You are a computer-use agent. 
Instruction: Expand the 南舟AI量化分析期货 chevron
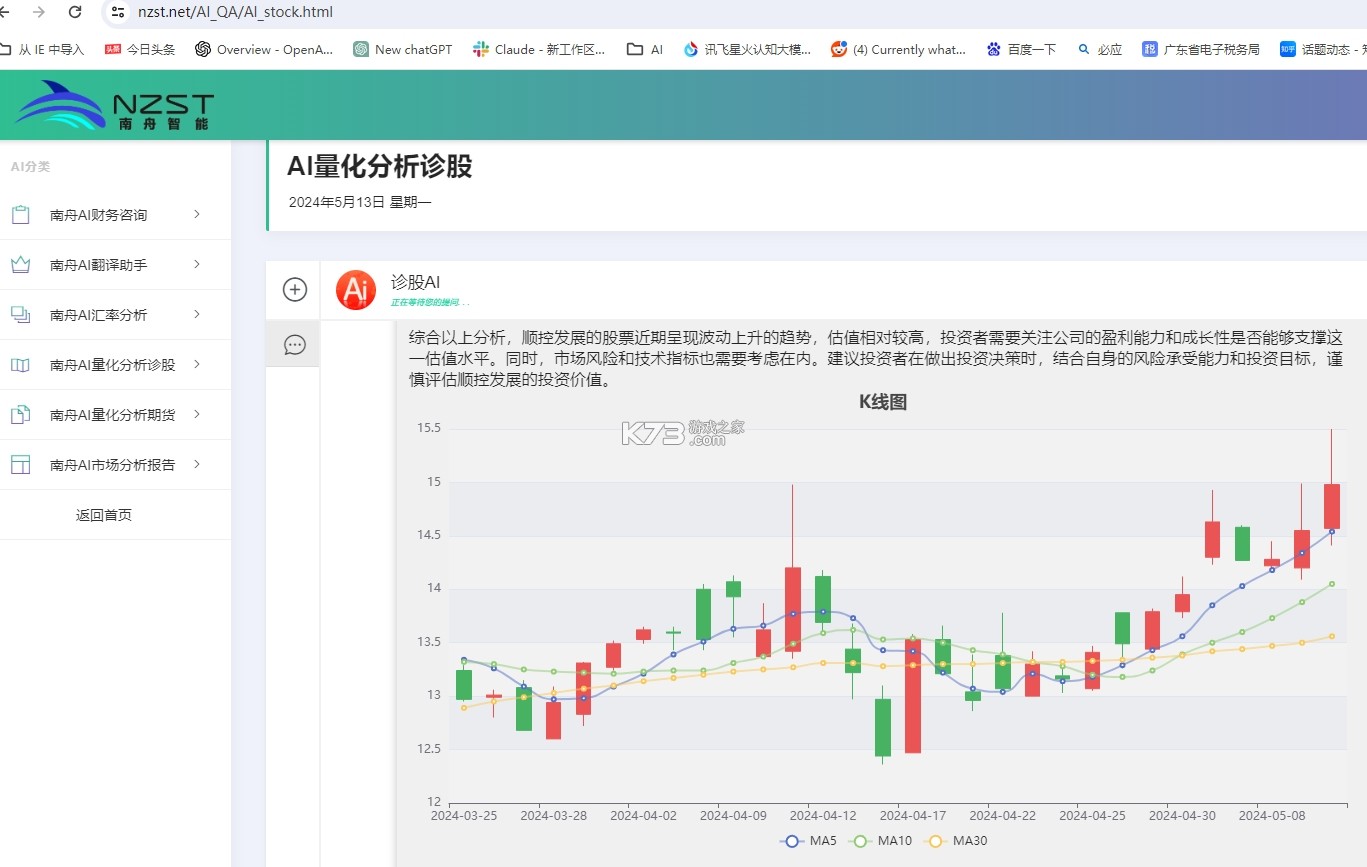197,414
